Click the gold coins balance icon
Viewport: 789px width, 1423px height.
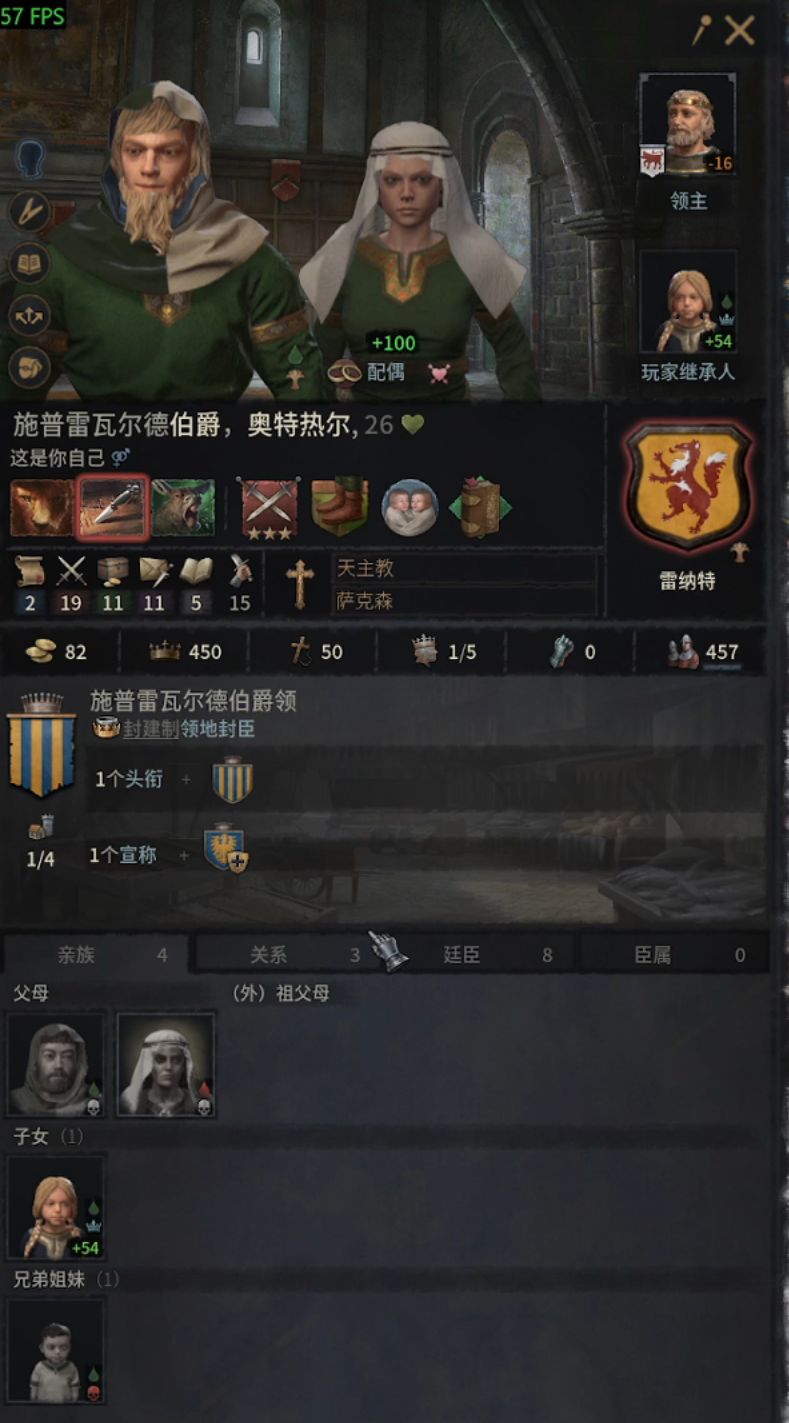point(40,652)
